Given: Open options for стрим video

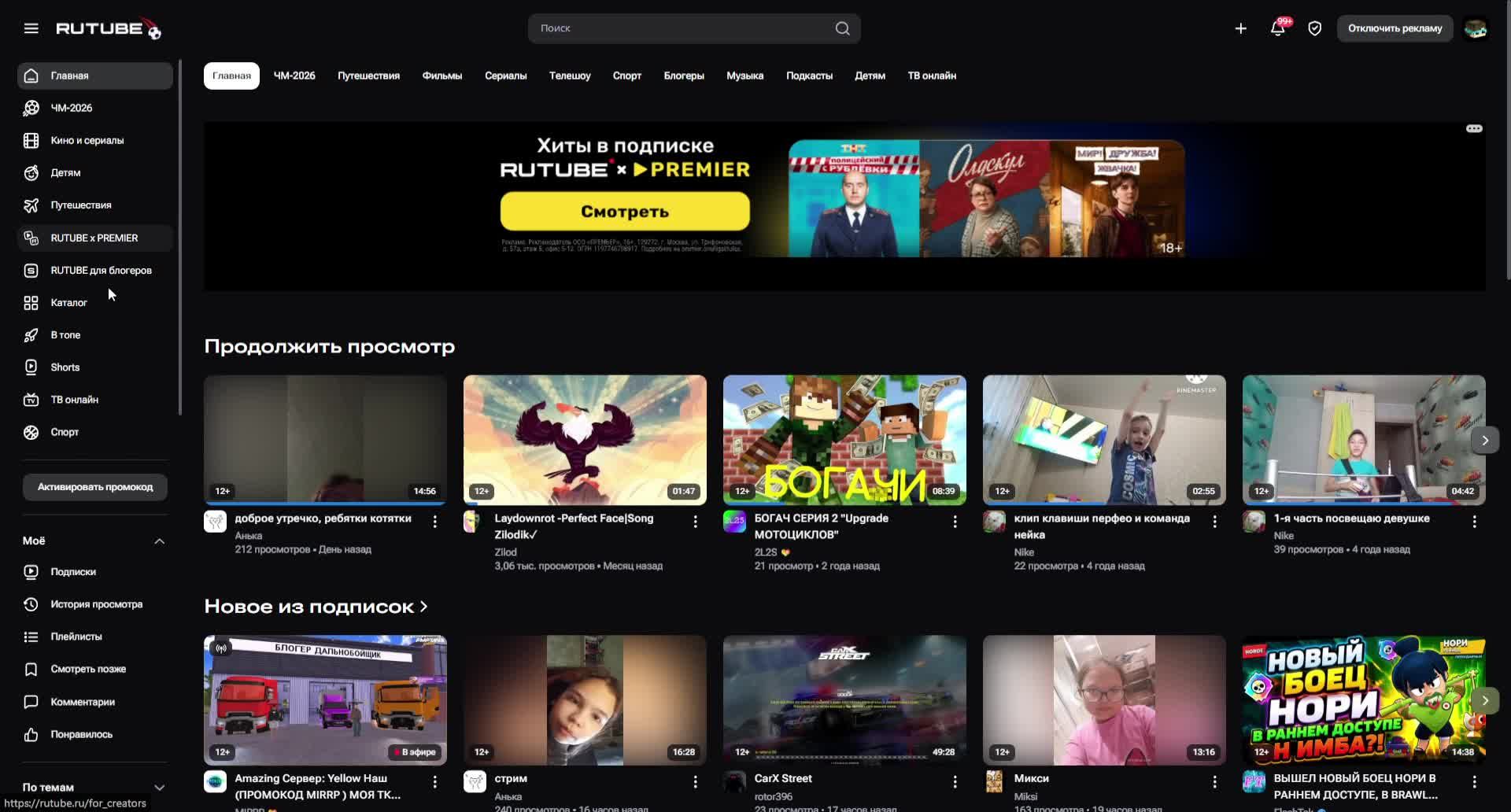Looking at the screenshot, I should pos(695,781).
